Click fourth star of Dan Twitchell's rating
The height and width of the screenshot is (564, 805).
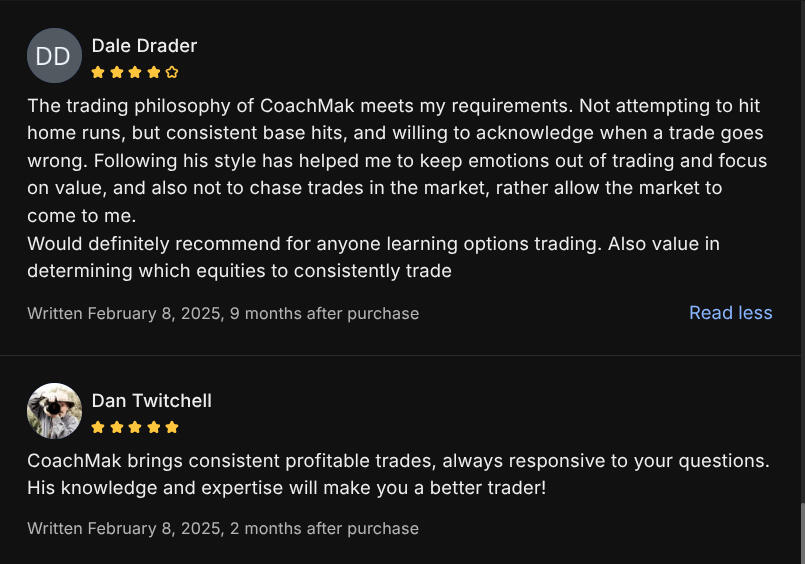click(153, 427)
